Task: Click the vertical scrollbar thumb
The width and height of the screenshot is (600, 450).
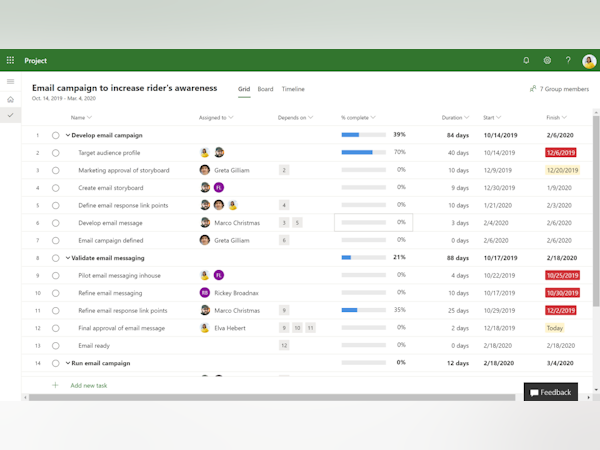Action: (596, 210)
